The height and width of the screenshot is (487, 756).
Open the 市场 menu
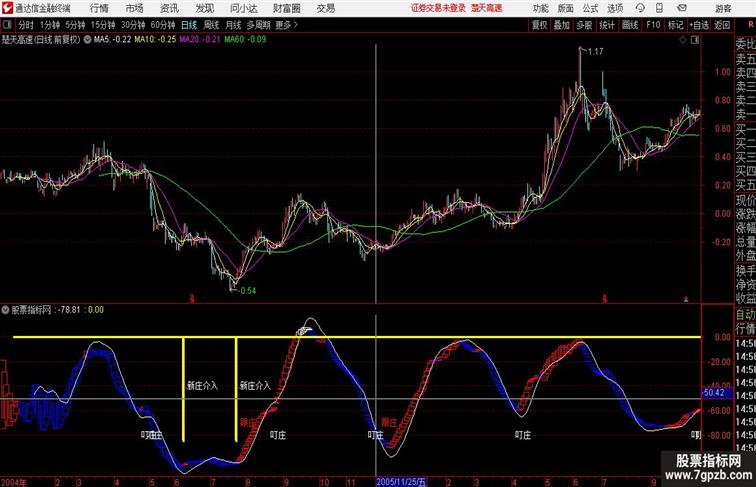pyautogui.click(x=134, y=8)
